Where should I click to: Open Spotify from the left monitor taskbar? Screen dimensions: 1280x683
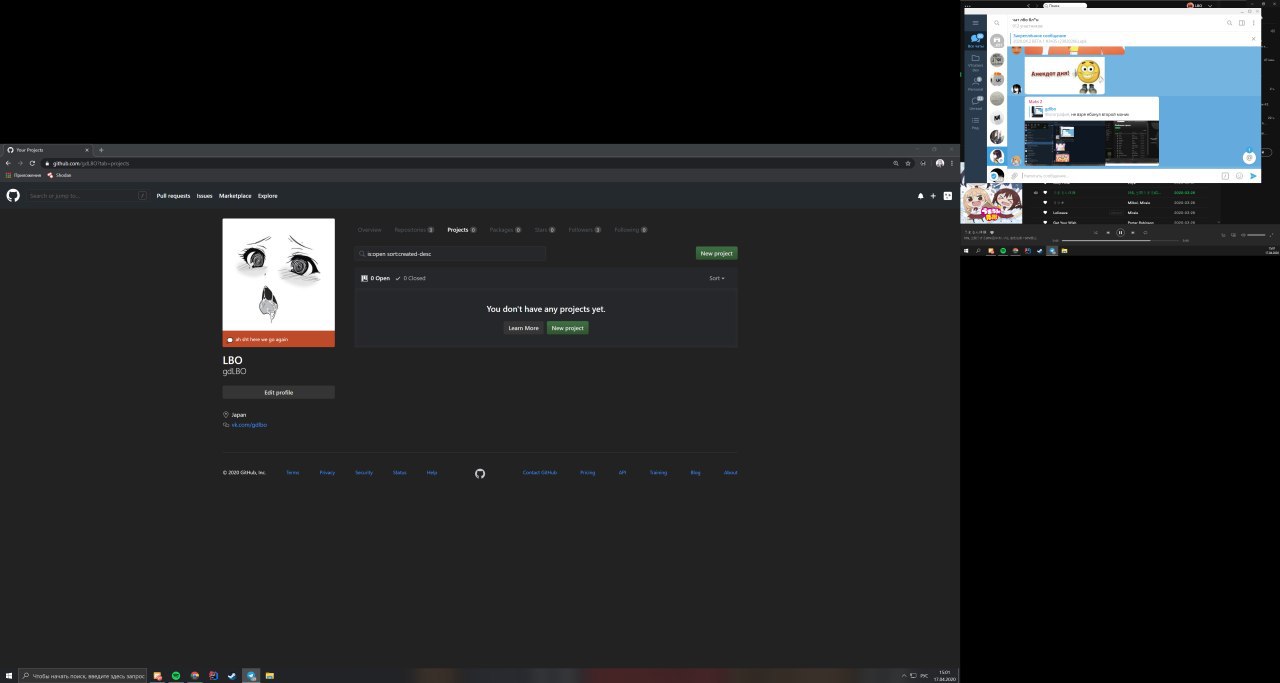pyautogui.click(x=176, y=676)
